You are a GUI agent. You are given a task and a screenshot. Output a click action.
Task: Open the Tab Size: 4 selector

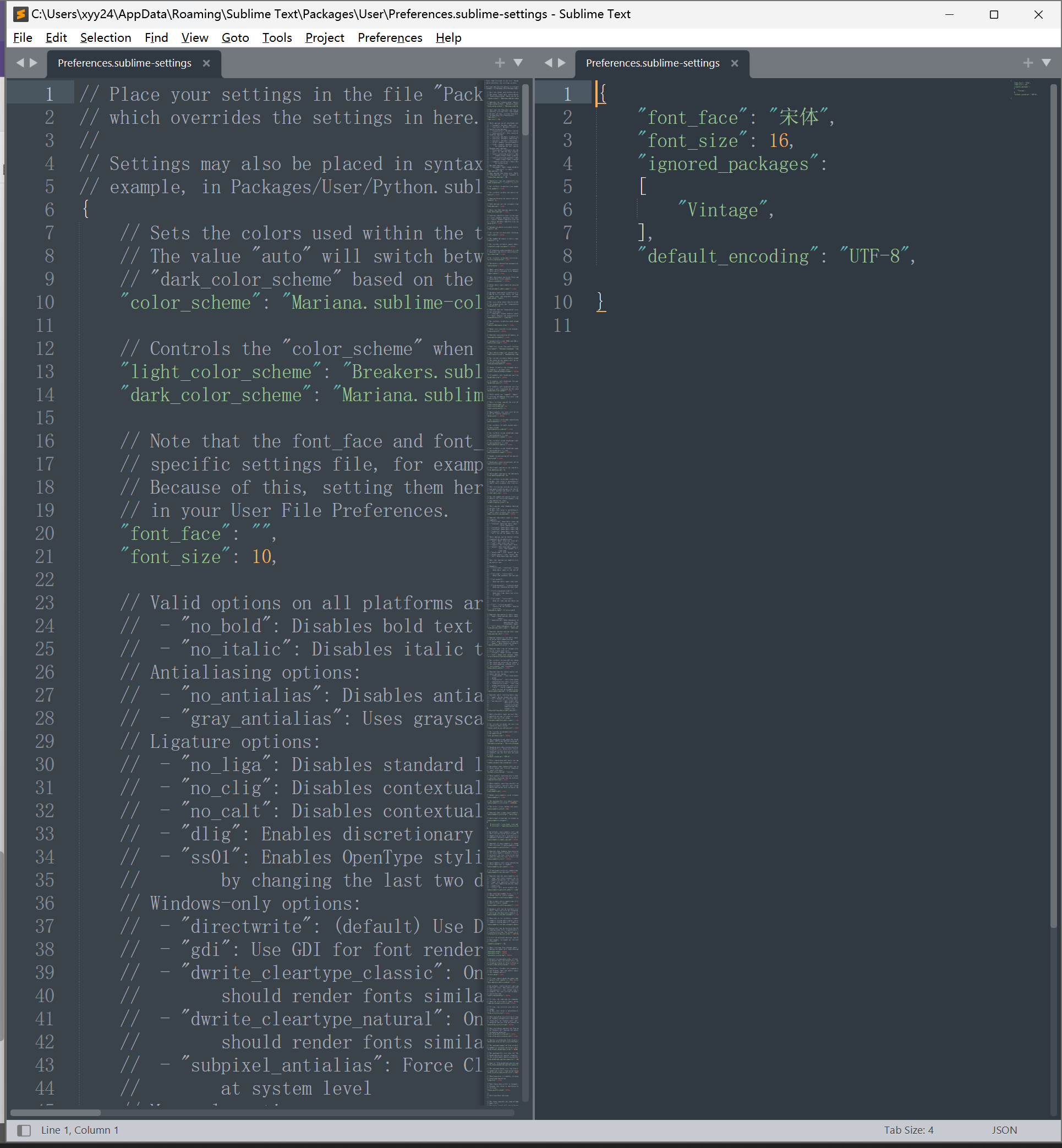908,1130
